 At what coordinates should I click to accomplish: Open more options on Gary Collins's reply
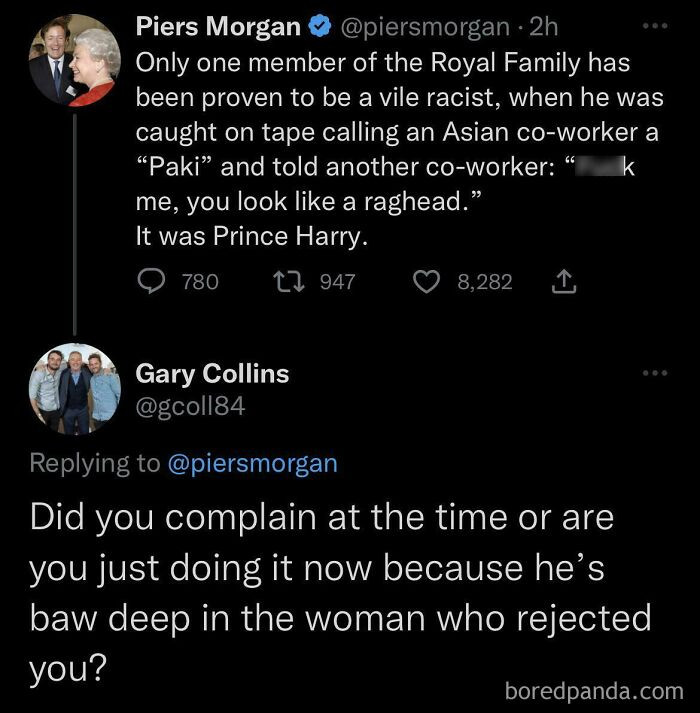pyautogui.click(x=654, y=373)
